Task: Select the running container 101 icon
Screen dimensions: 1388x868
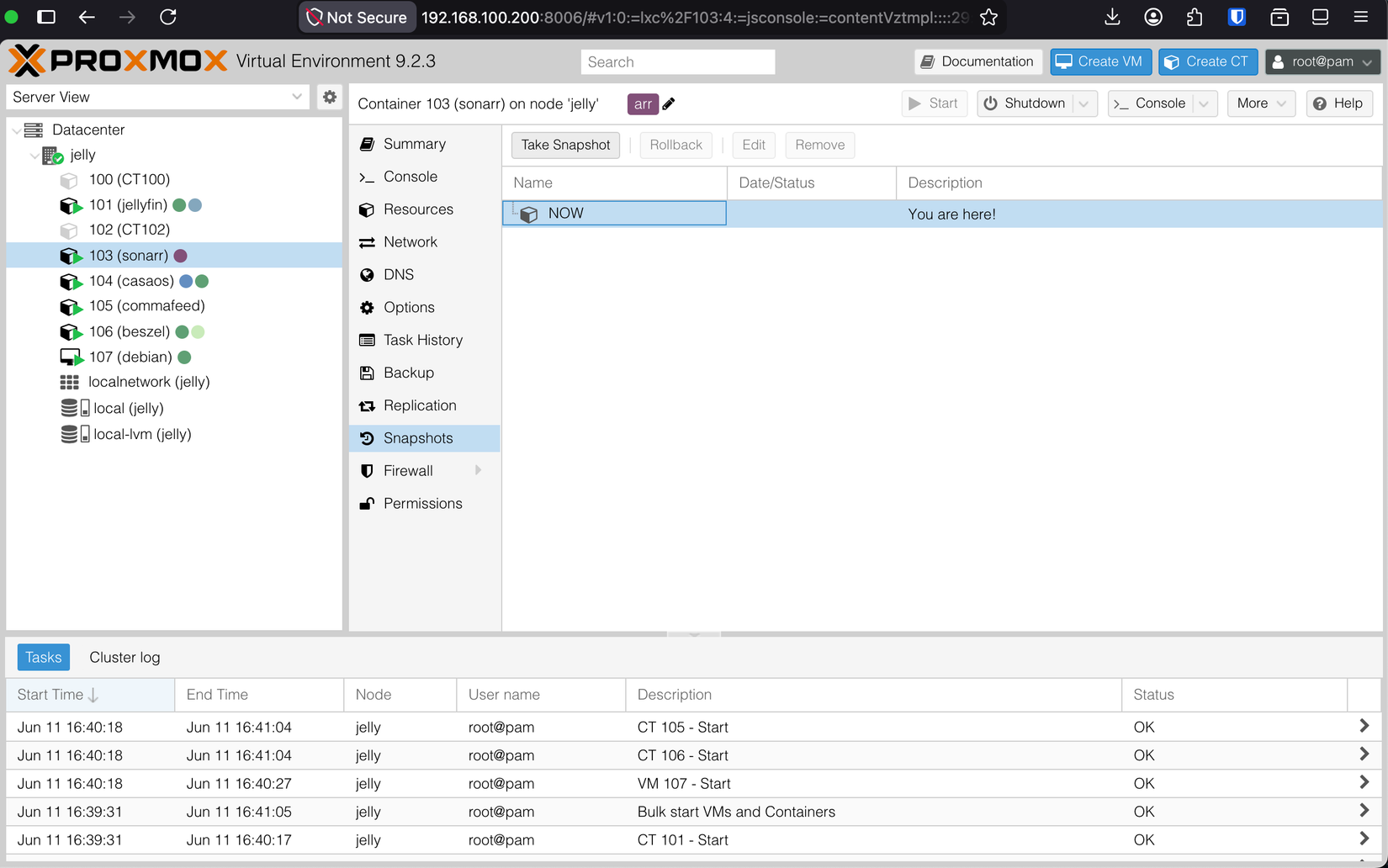Action: click(x=71, y=205)
